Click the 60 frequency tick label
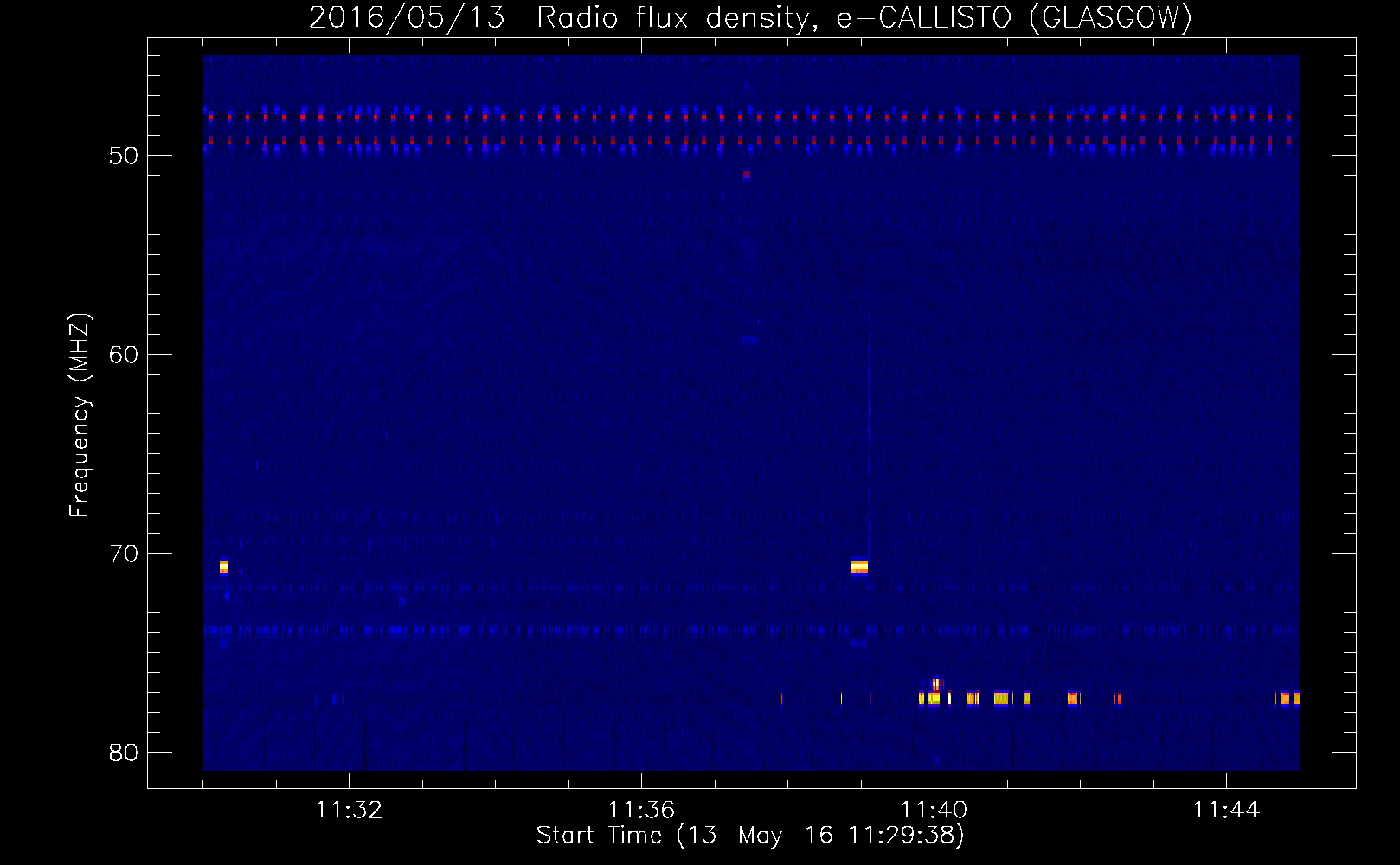Screen dimensions: 1400x865 [x=124, y=355]
